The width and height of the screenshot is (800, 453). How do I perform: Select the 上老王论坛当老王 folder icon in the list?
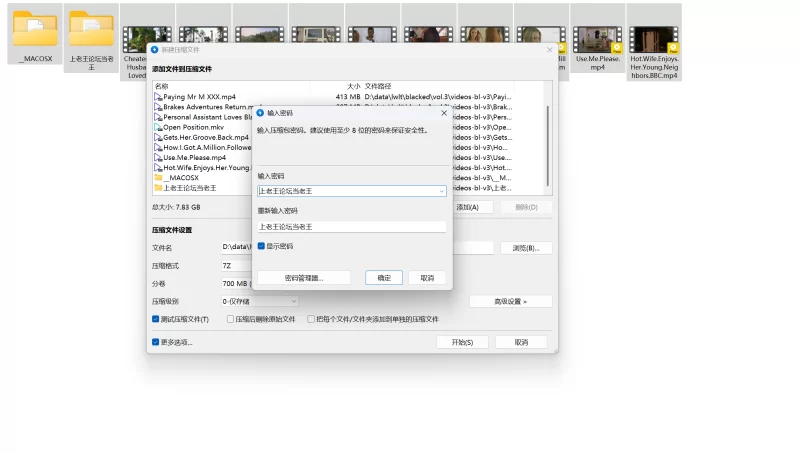(x=158, y=188)
